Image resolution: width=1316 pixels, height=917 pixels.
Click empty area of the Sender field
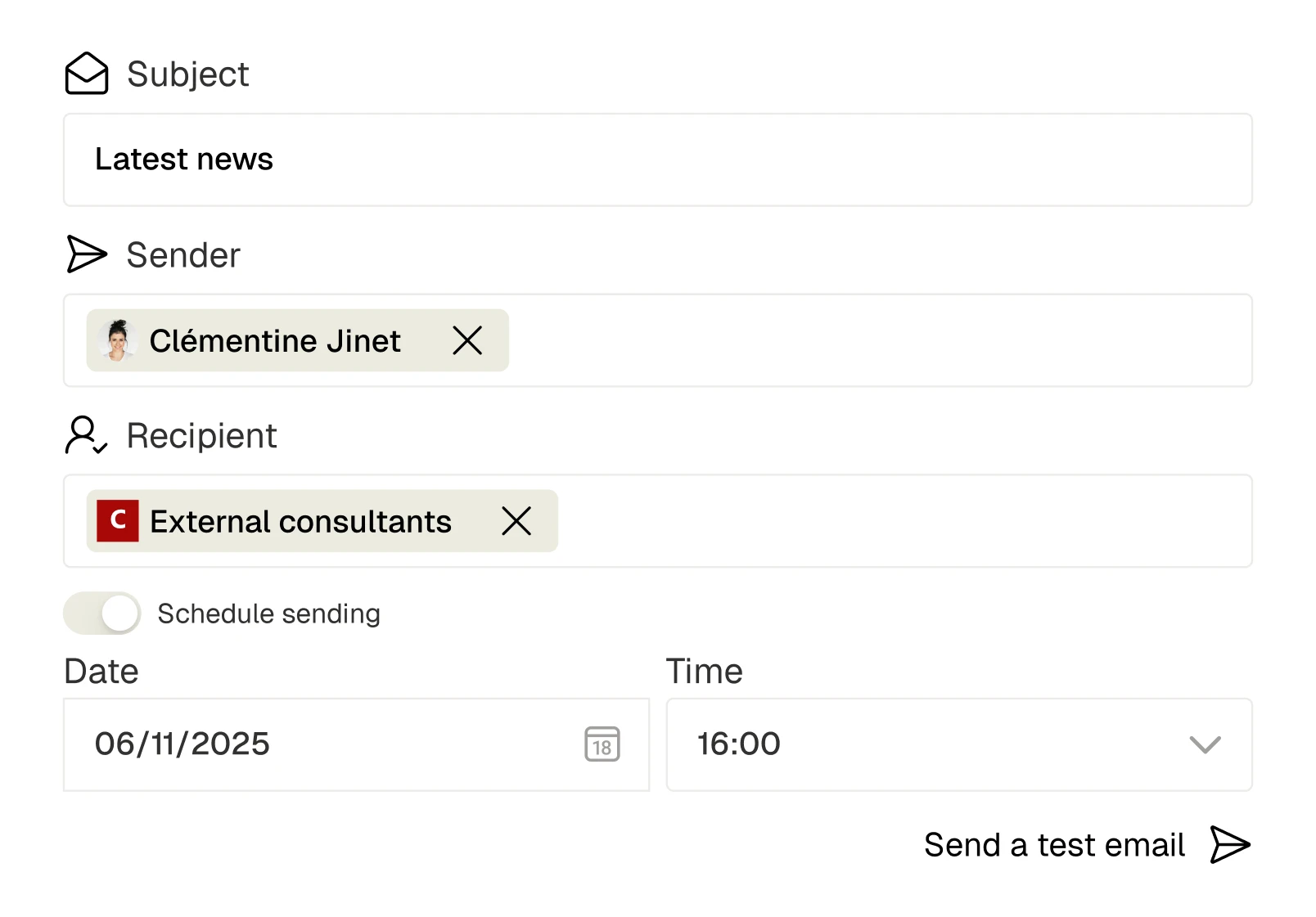click(x=876, y=340)
